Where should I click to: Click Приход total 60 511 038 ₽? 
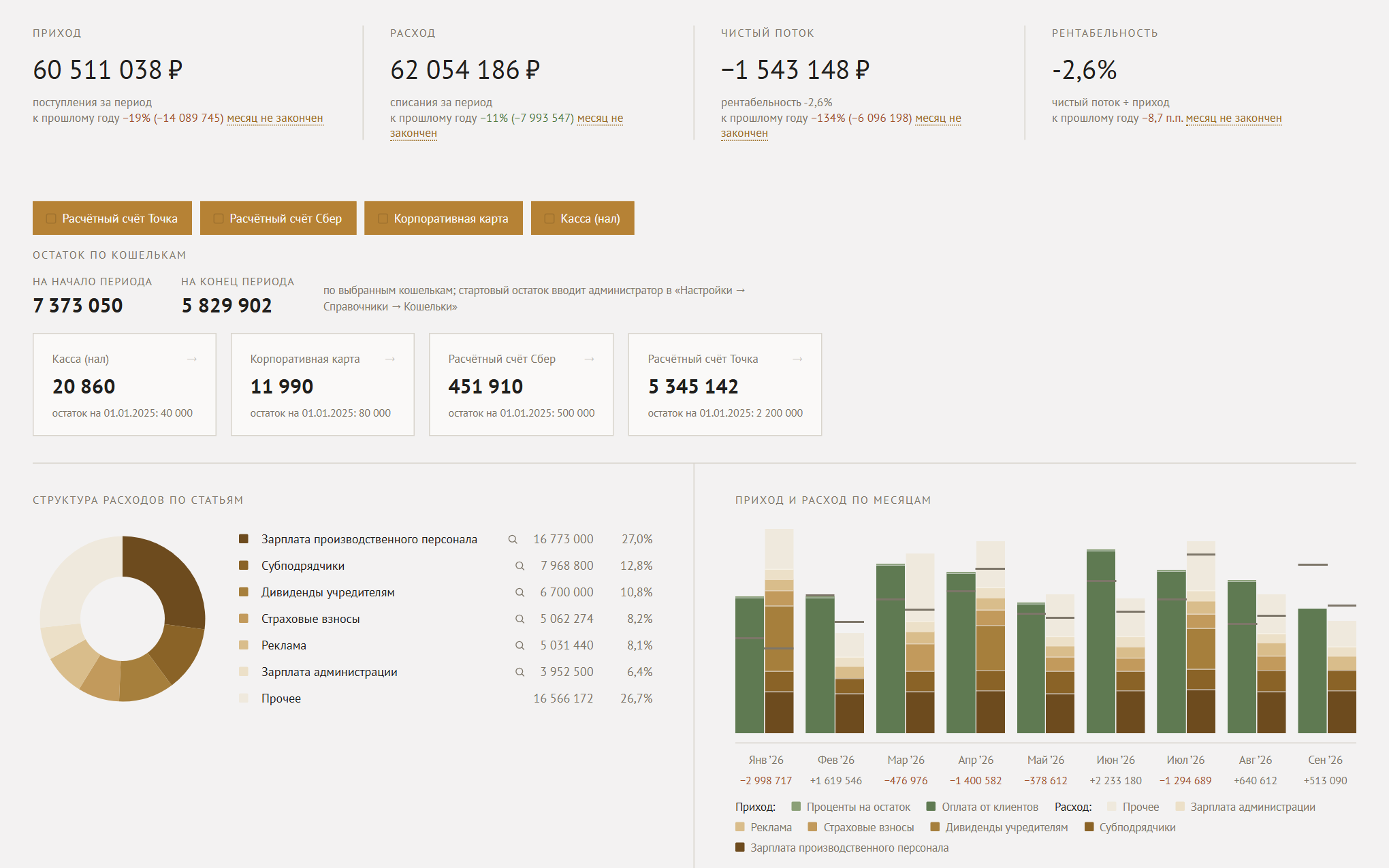point(108,69)
